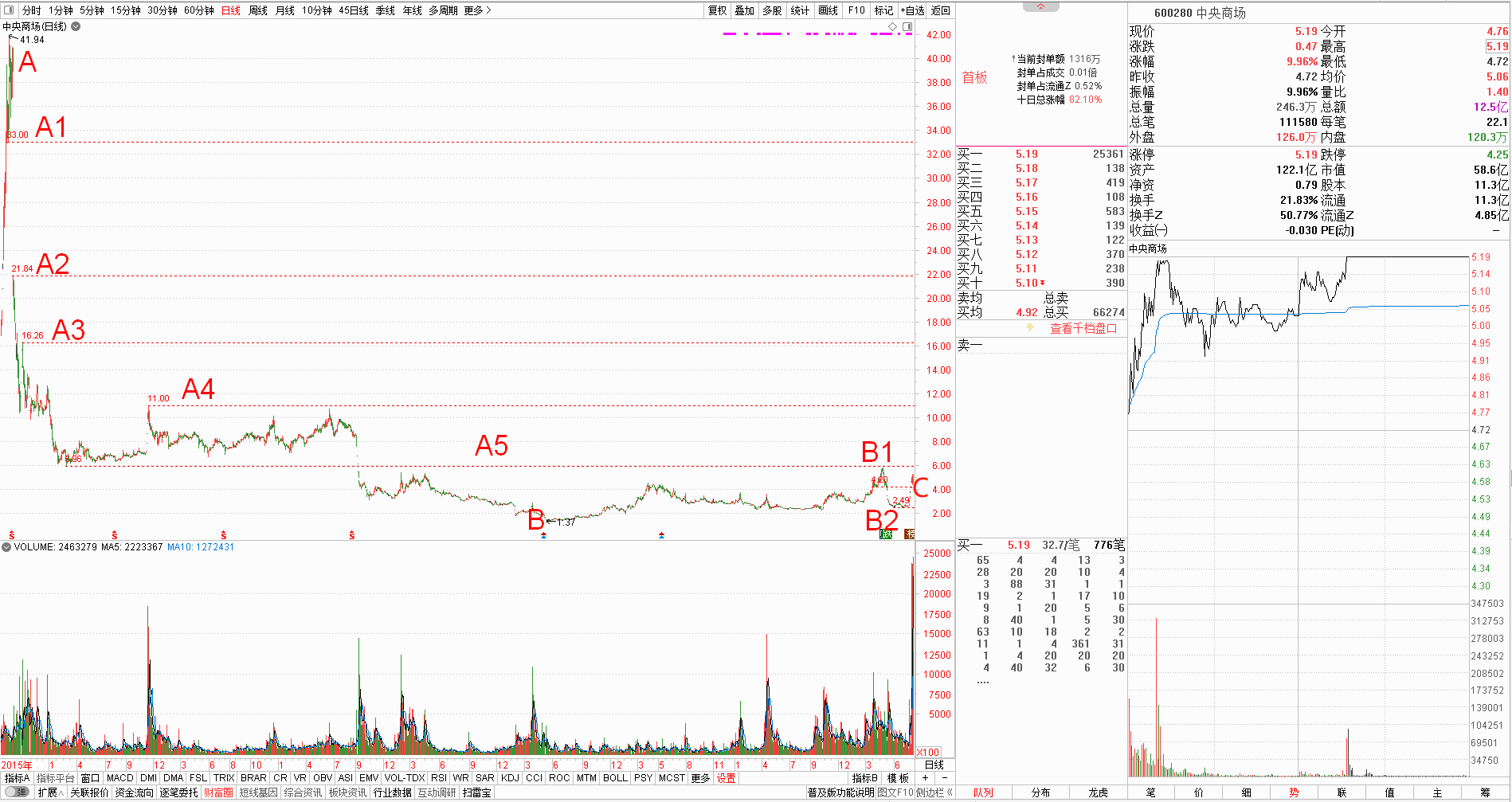Click the 返回 button

(x=941, y=10)
